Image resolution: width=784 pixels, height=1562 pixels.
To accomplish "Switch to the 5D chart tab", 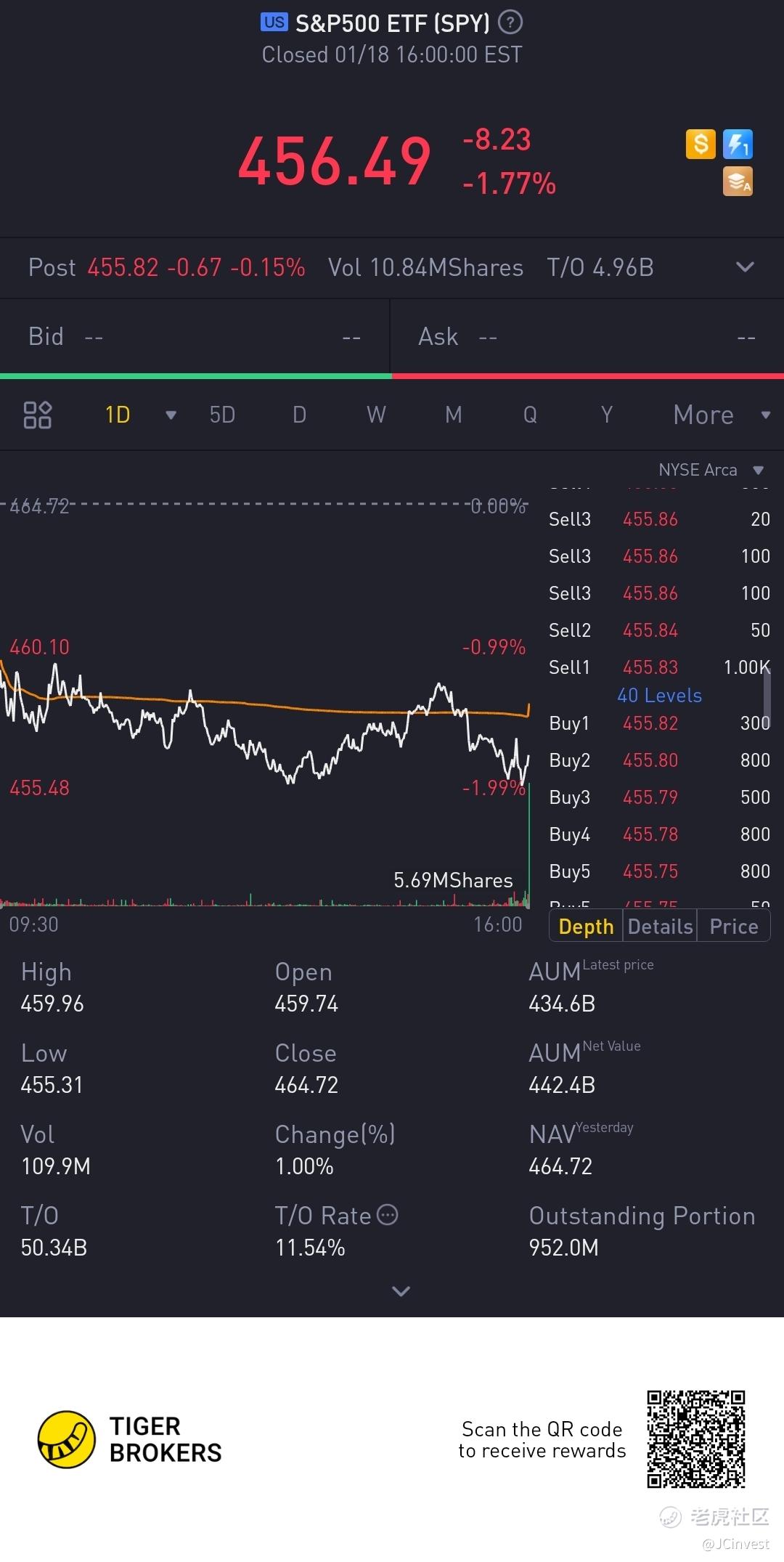I will coord(222,415).
